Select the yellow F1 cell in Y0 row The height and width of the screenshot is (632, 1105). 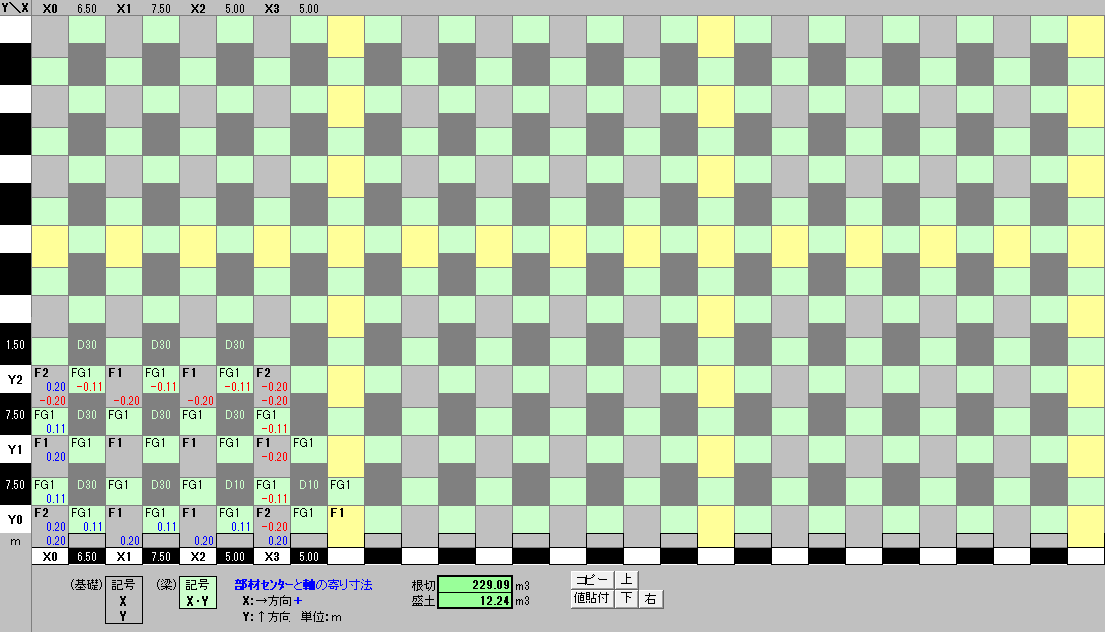346,519
